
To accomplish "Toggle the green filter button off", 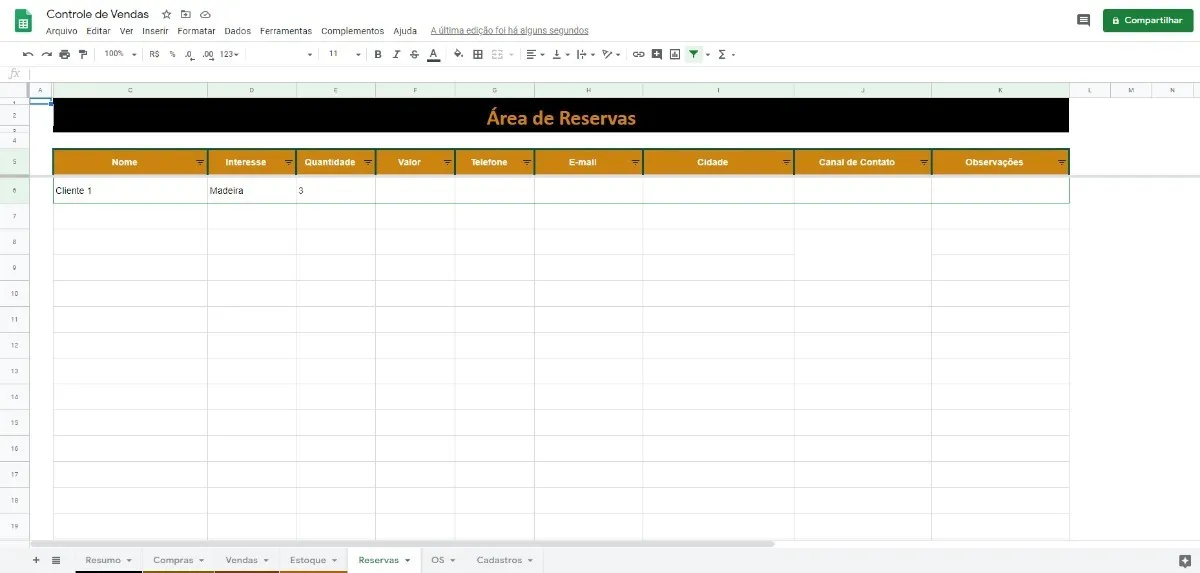I will coord(693,54).
